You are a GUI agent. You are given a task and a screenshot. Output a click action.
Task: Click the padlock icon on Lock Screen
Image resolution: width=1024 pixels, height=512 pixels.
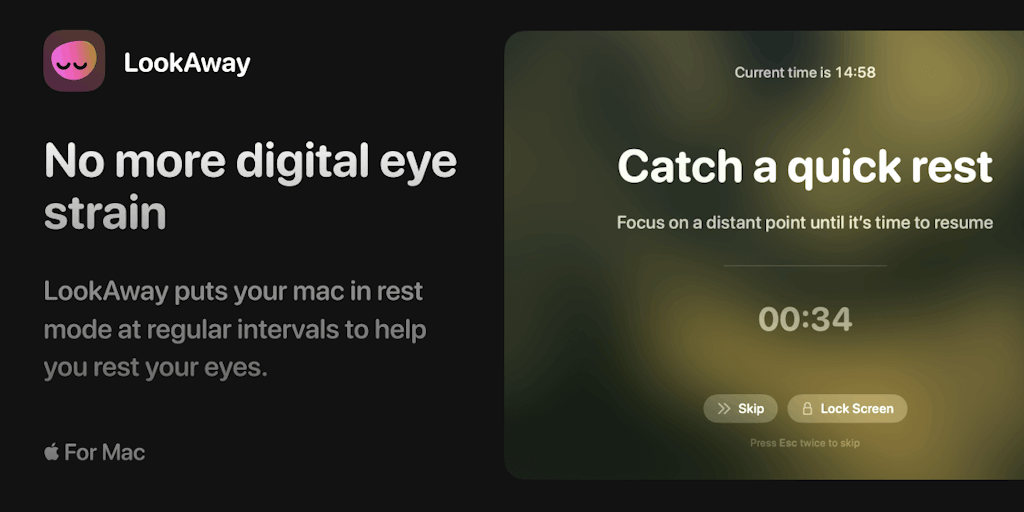point(807,409)
